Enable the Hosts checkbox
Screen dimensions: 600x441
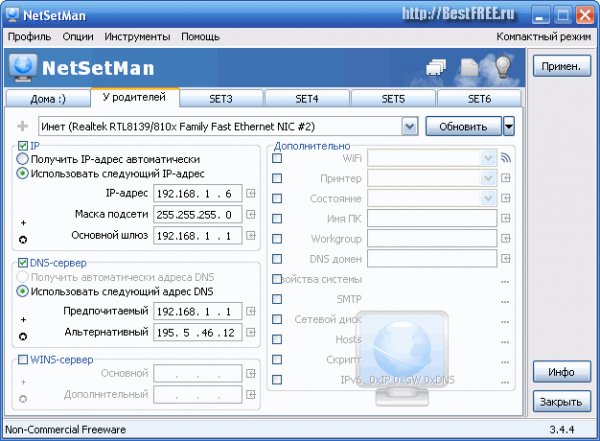point(277,340)
